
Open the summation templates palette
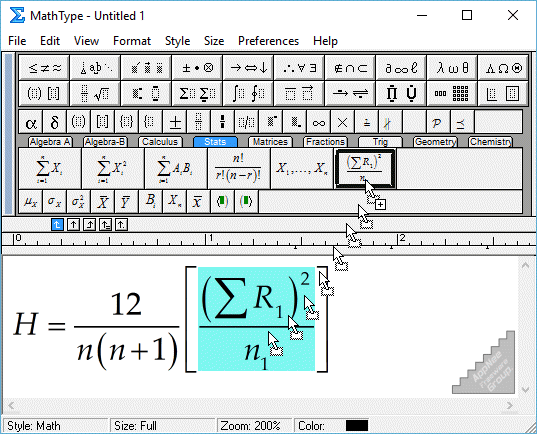[197, 93]
